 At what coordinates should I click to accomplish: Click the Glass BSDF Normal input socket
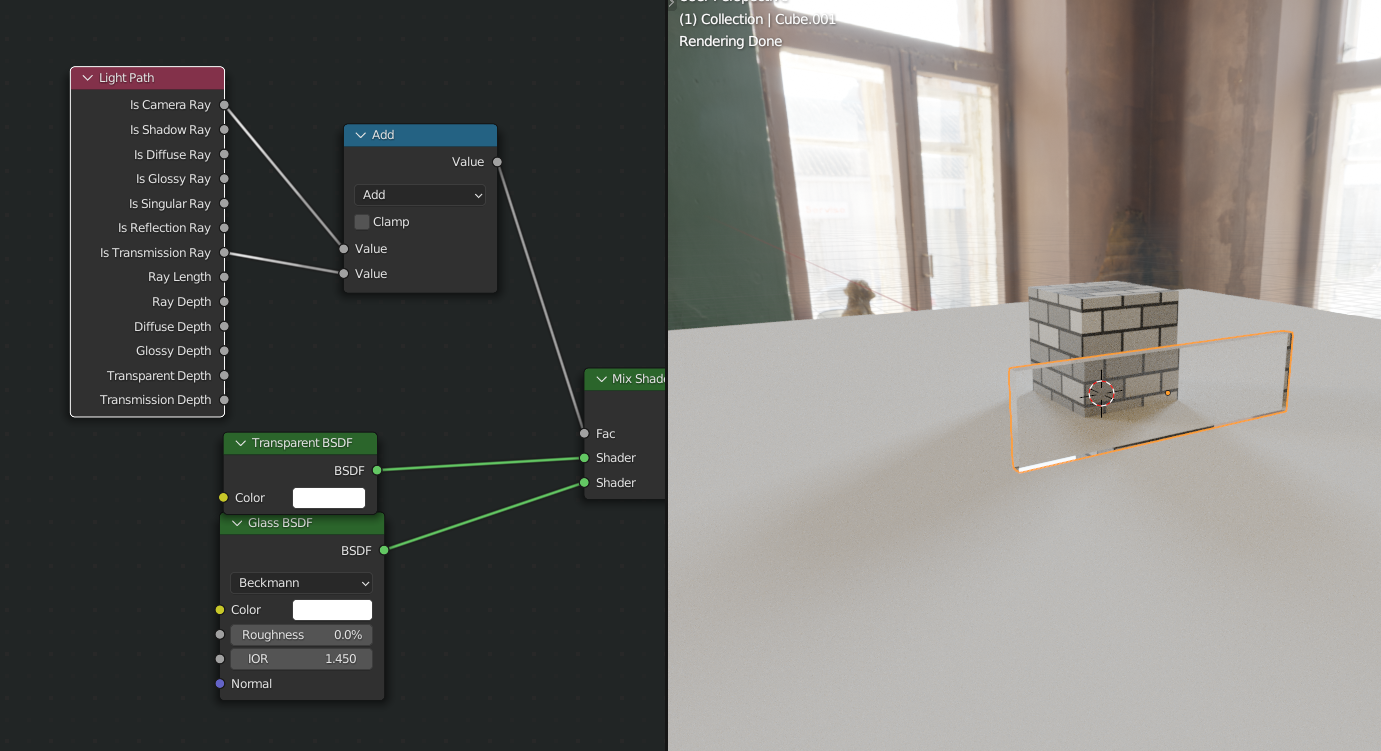[220, 684]
